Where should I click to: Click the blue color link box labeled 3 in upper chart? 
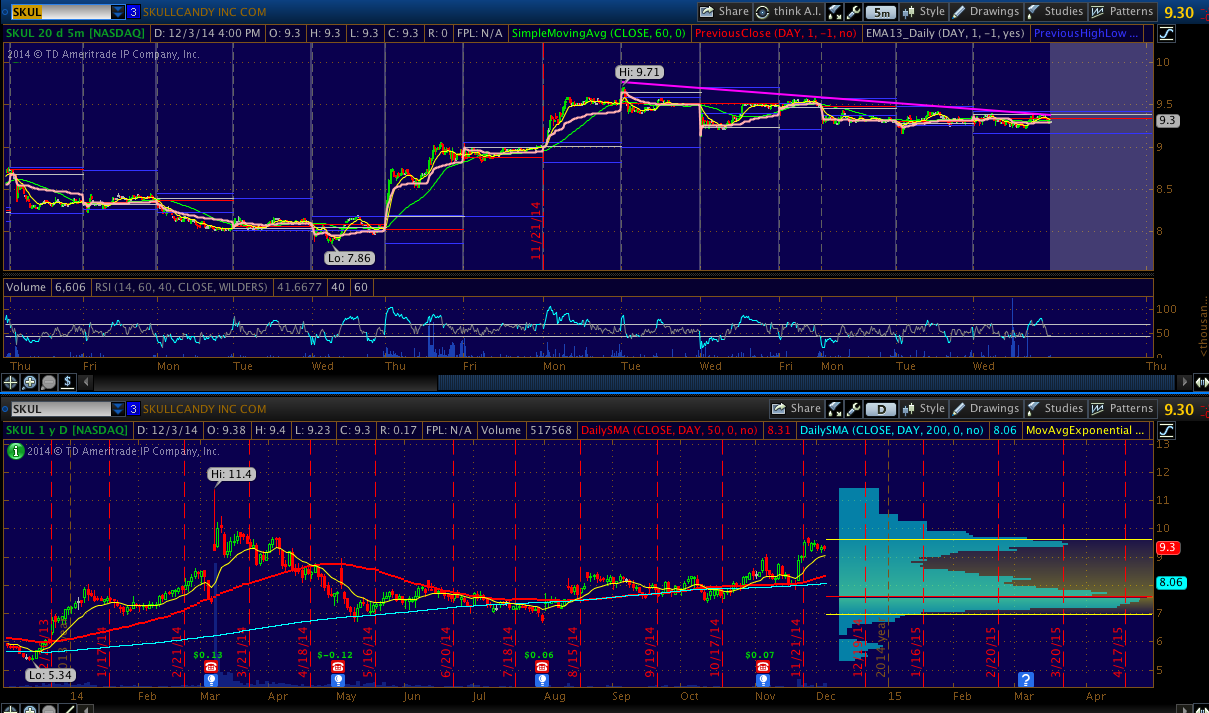133,12
